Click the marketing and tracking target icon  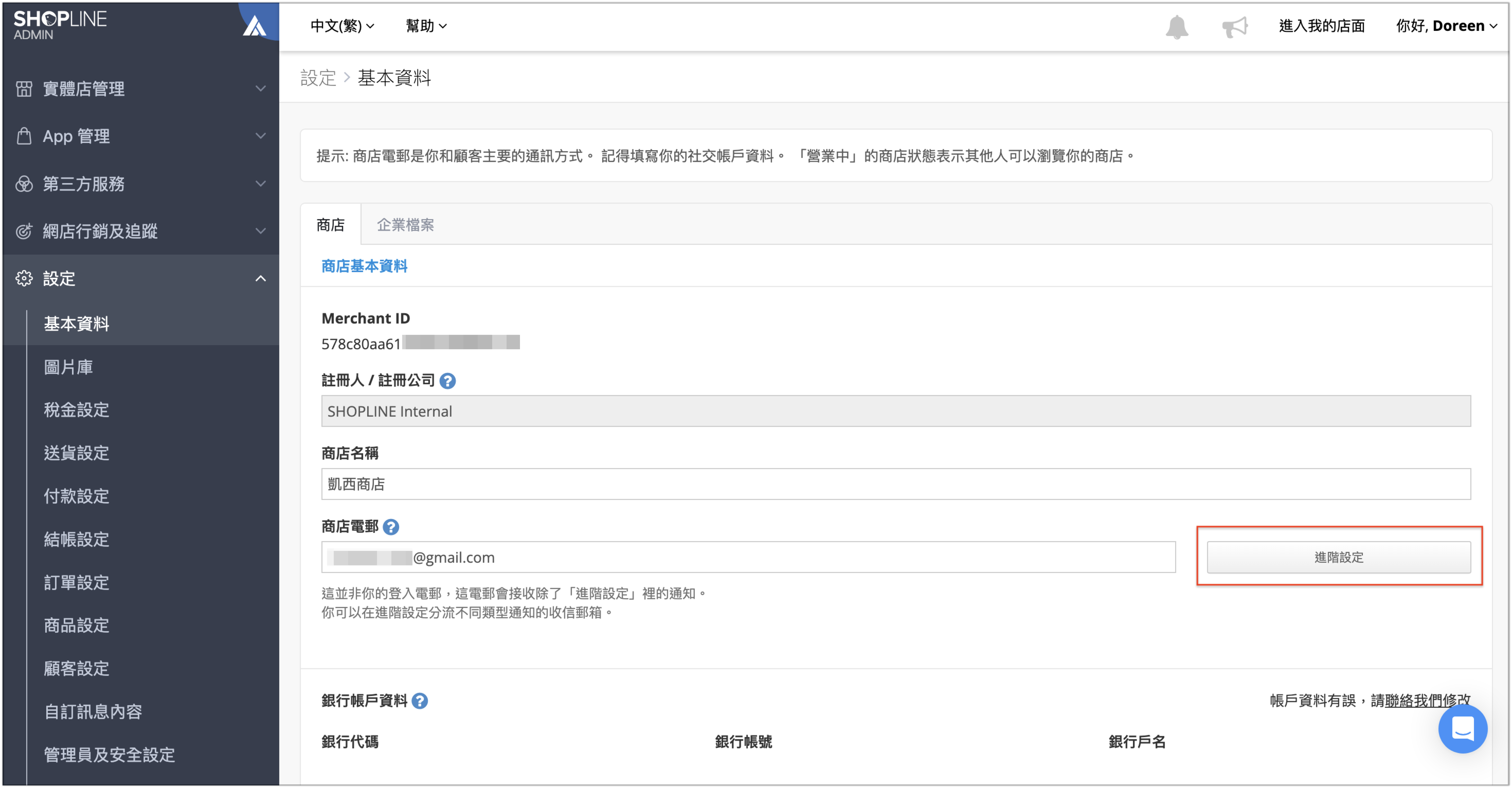24,231
